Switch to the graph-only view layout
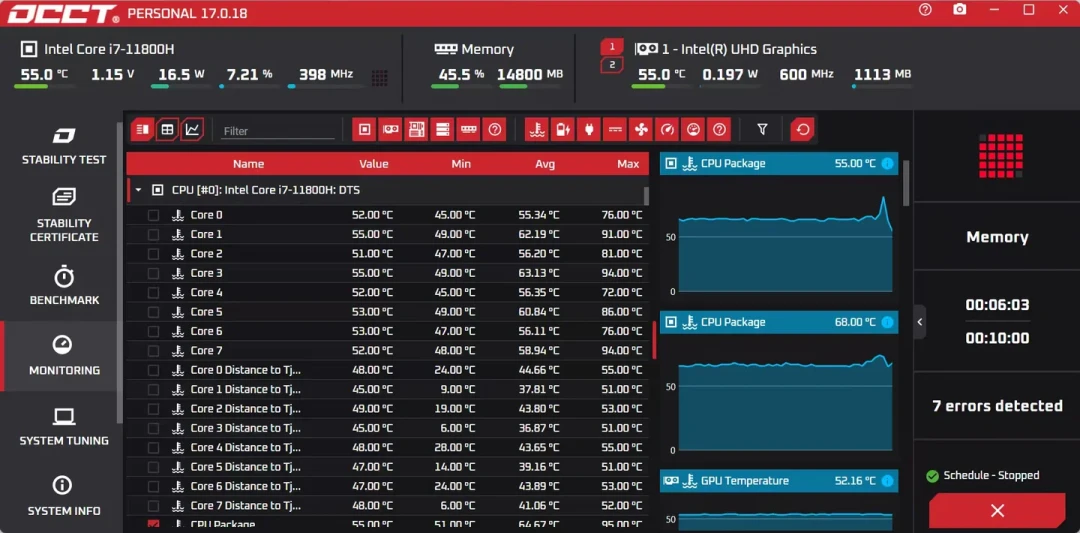Screen dimensions: 1080x533 pos(193,129)
